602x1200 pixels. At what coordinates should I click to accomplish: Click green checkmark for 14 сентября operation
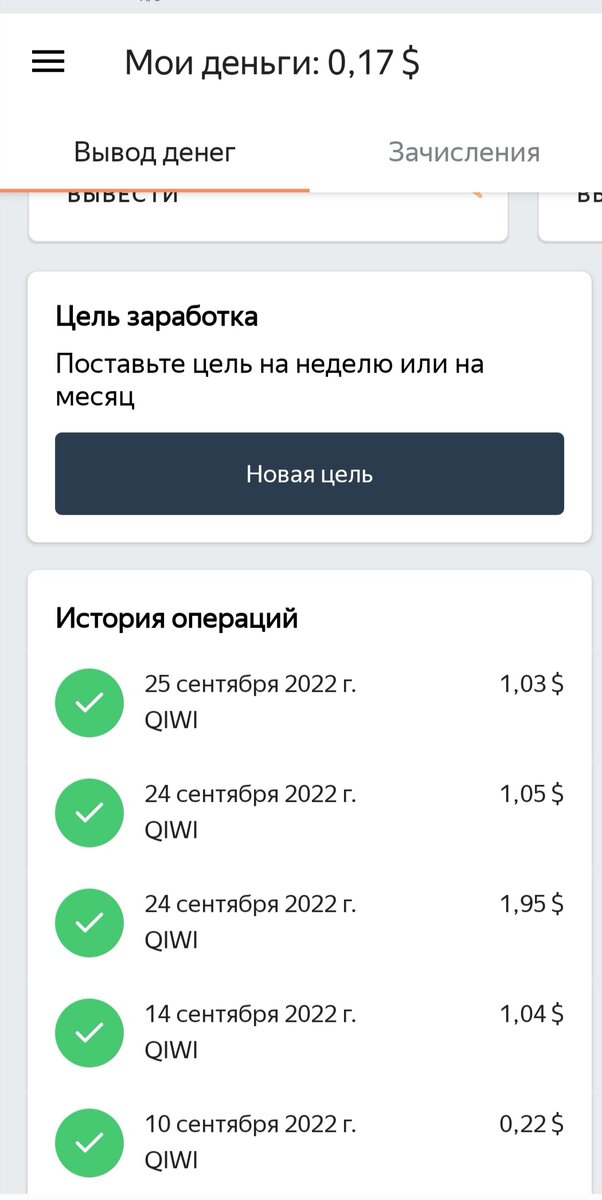[89, 1033]
